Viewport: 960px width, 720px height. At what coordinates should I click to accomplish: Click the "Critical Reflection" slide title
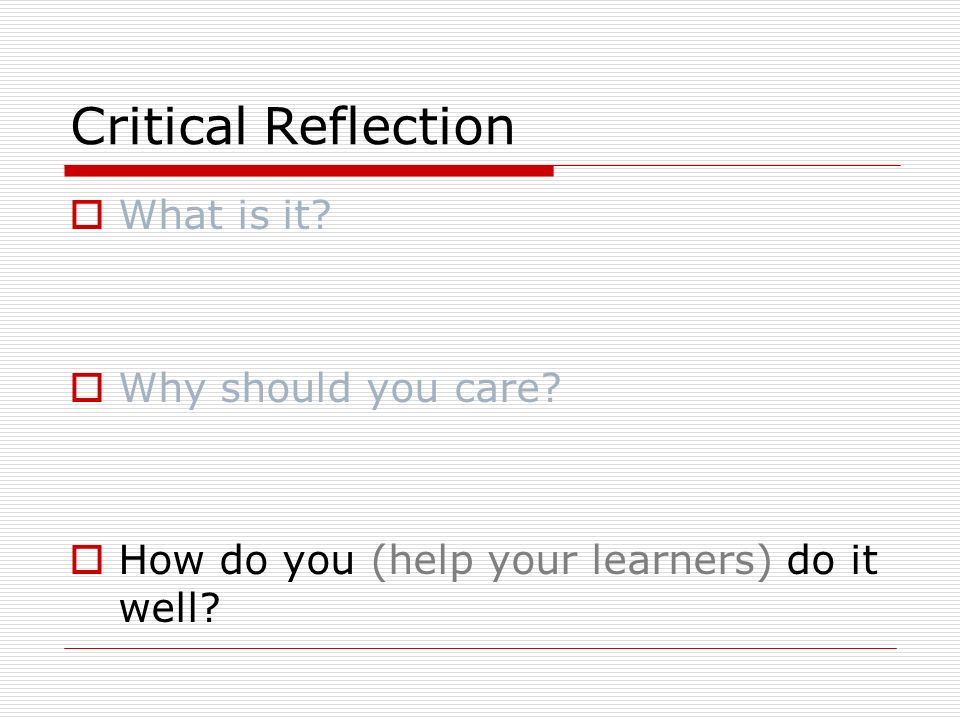(292, 126)
